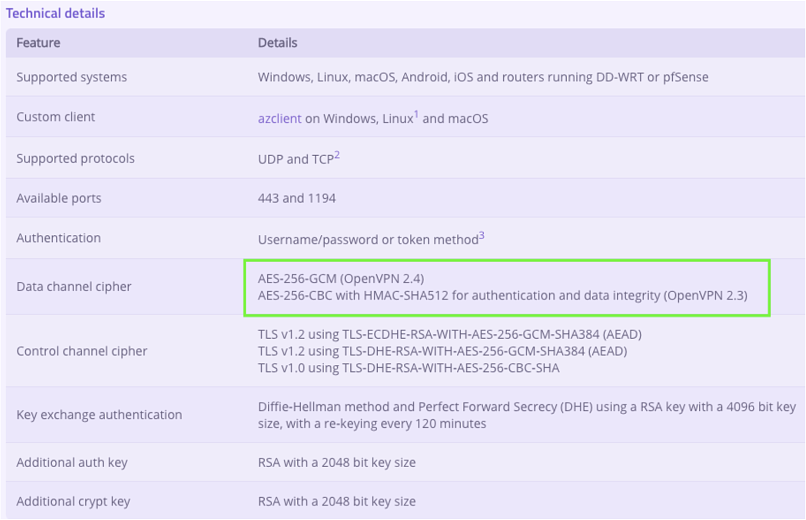
Task: Click the 443 and 1194 ports text
Action: pyautogui.click(x=296, y=198)
